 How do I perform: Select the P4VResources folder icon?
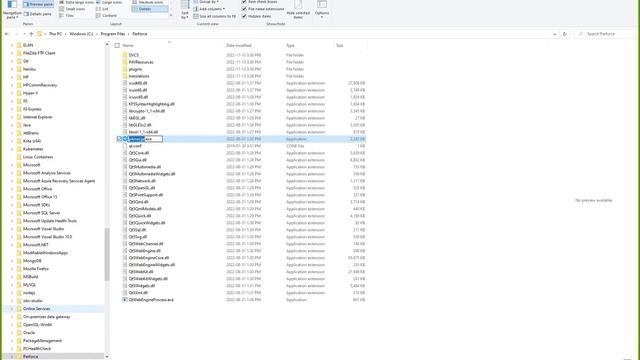tap(125, 62)
